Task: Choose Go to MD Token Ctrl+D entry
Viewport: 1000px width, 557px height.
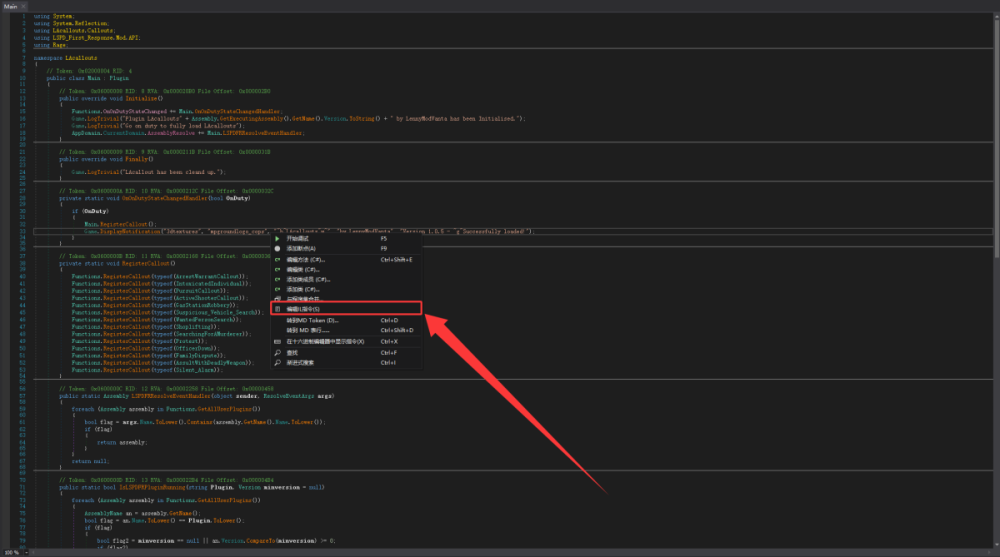Action: (346, 320)
